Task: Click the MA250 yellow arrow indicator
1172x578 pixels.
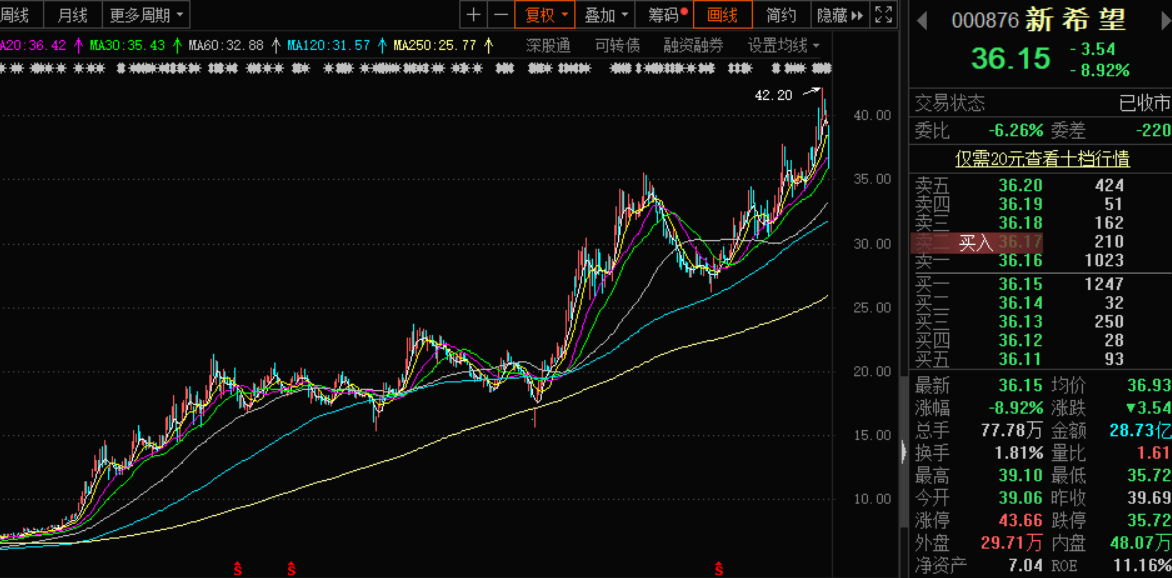Action: tap(489, 45)
